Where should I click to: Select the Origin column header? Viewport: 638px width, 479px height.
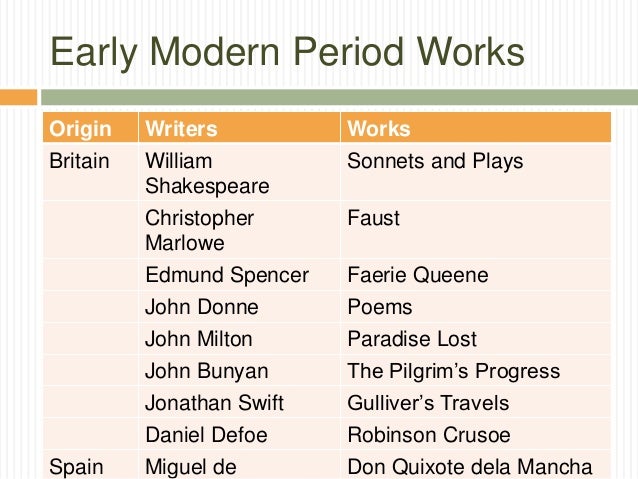click(x=90, y=127)
